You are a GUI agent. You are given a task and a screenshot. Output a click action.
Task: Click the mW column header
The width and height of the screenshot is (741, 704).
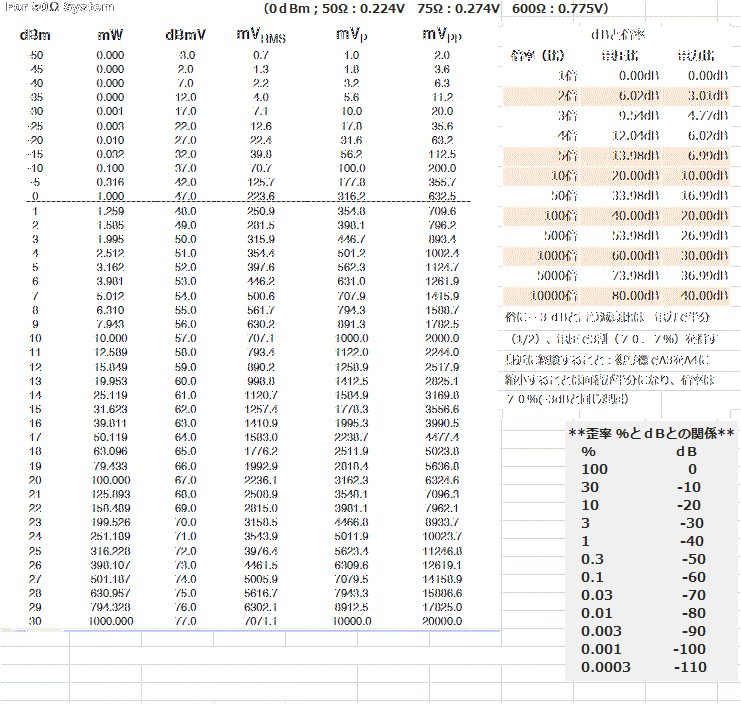pyautogui.click(x=110, y=35)
